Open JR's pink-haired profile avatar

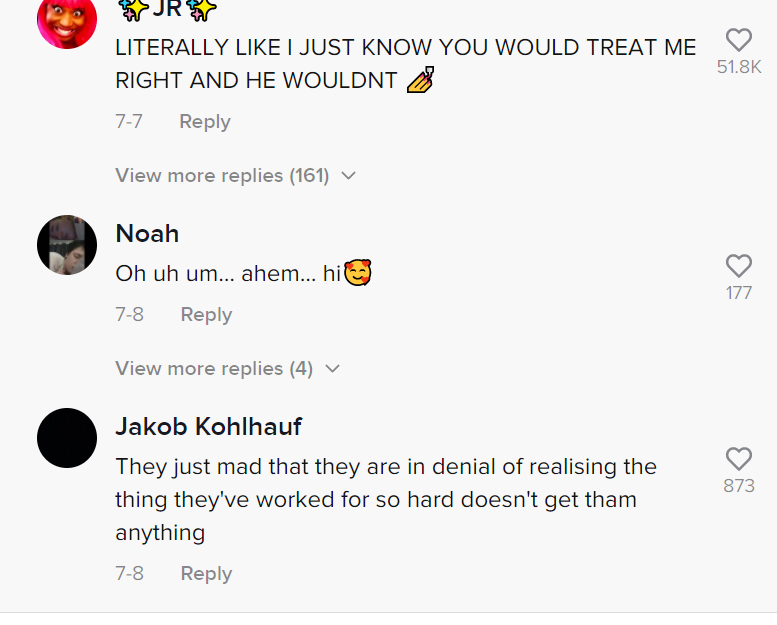coord(67,22)
